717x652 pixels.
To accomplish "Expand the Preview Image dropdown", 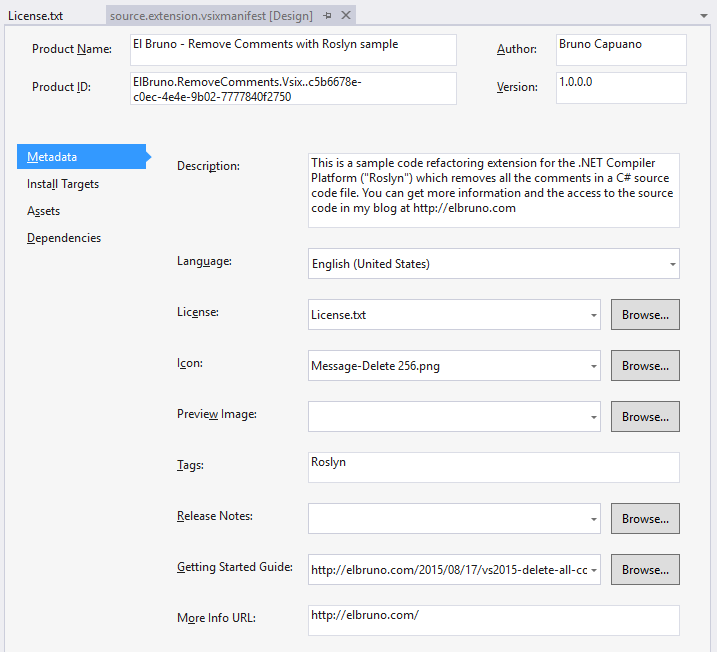I will (591, 417).
